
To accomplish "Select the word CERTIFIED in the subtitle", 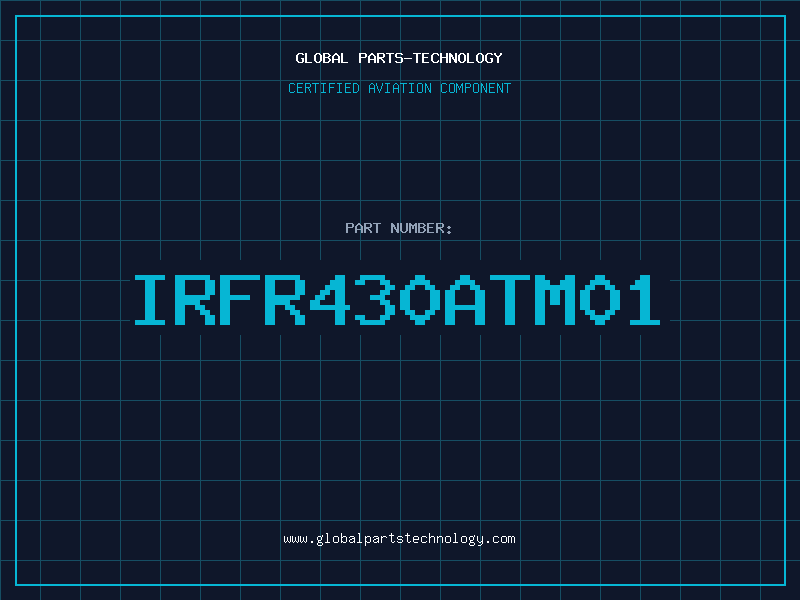I will (x=325, y=88).
